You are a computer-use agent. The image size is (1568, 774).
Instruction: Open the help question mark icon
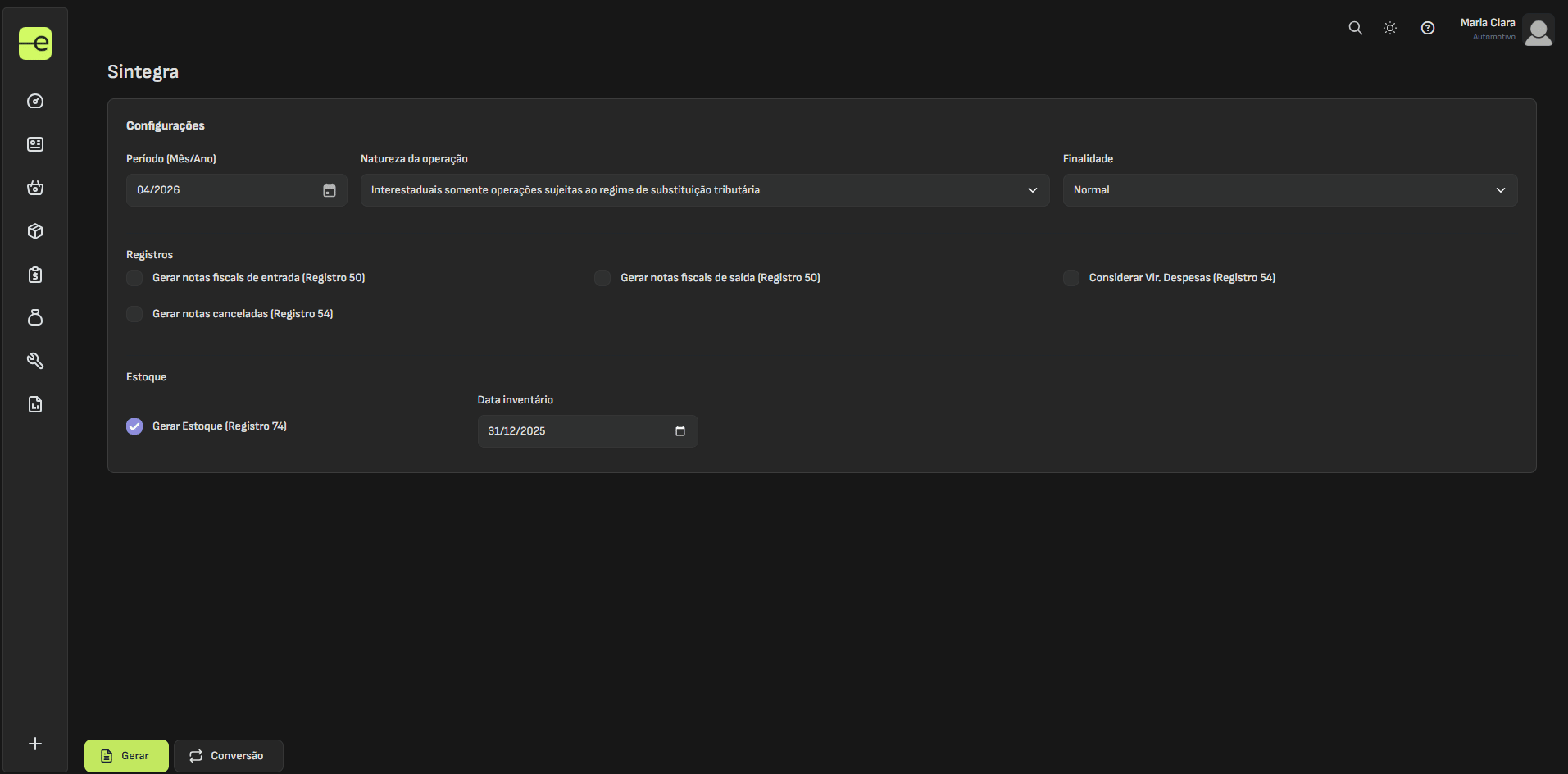pyautogui.click(x=1428, y=28)
